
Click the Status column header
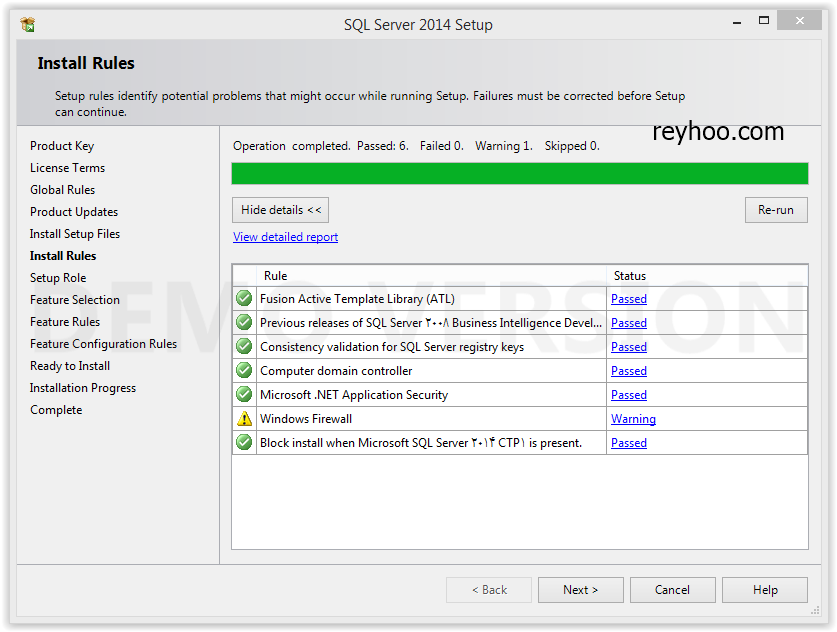tap(707, 275)
